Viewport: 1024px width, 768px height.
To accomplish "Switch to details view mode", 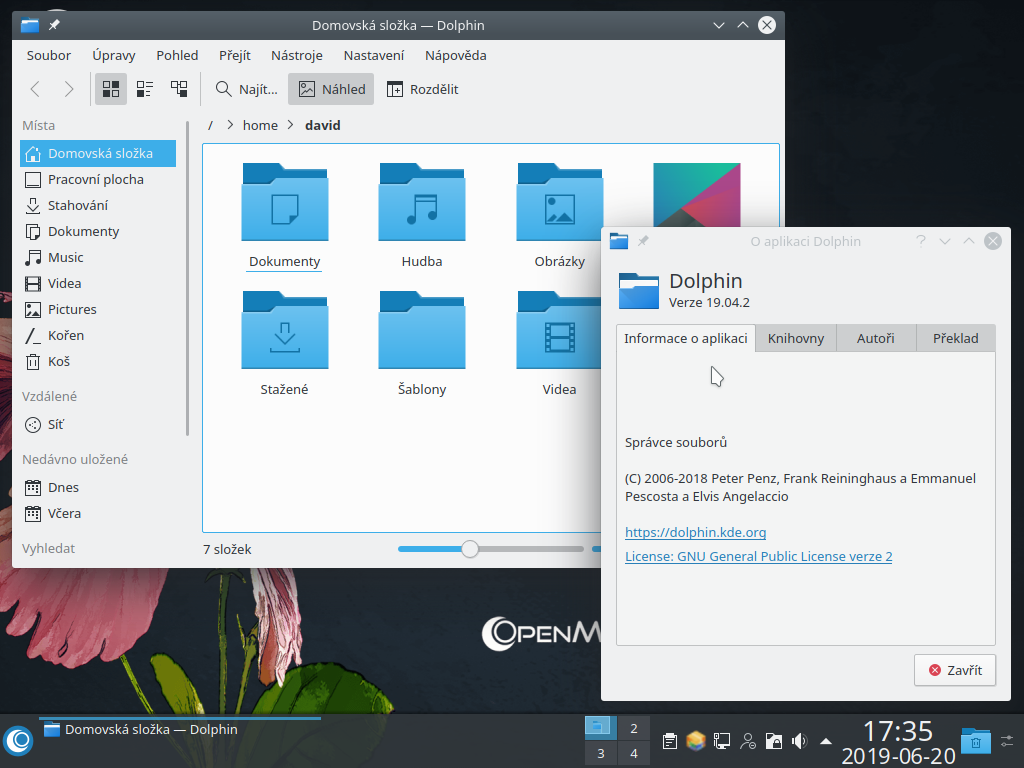I will tap(178, 88).
